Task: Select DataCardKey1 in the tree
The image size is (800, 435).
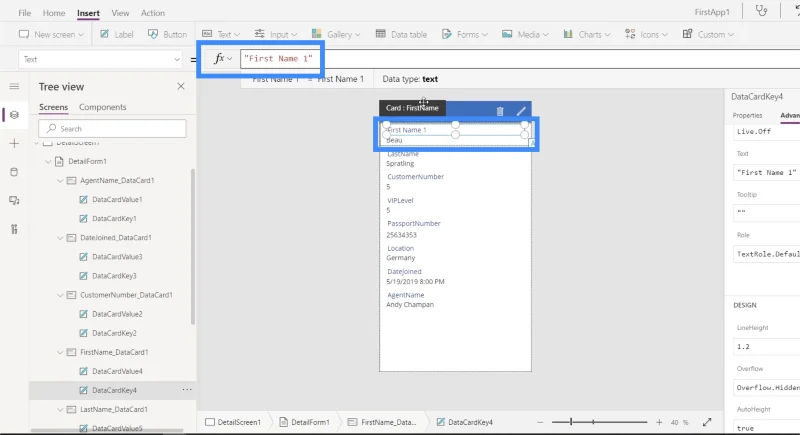Action: [114, 218]
